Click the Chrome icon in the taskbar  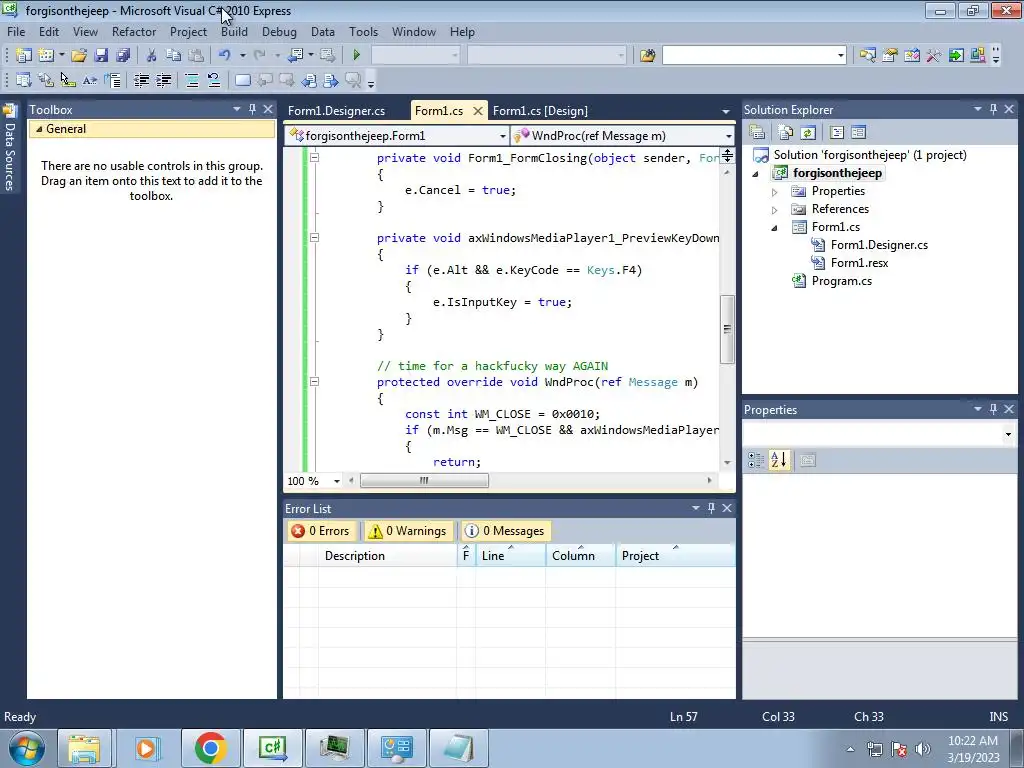click(210, 748)
